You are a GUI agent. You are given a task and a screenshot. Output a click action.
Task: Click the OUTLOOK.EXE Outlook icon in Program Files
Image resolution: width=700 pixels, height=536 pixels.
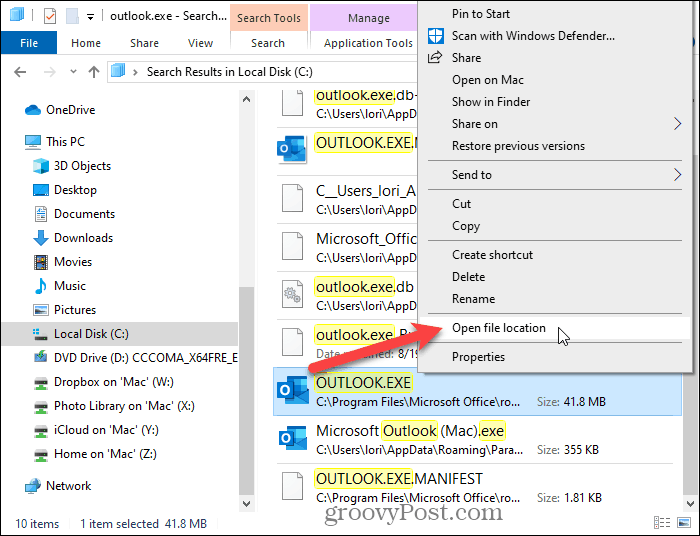click(x=292, y=391)
